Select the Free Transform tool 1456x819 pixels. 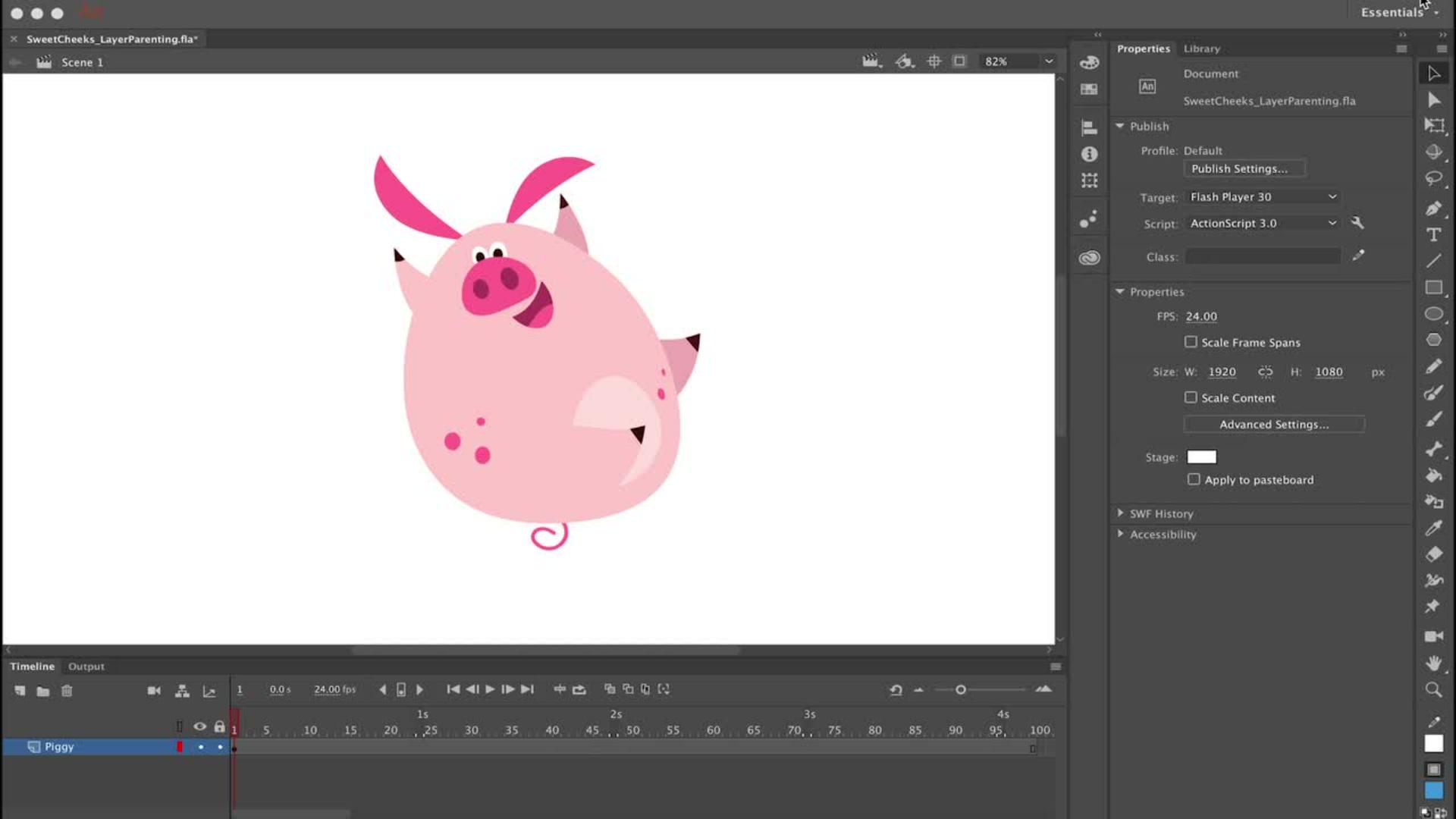(1435, 126)
